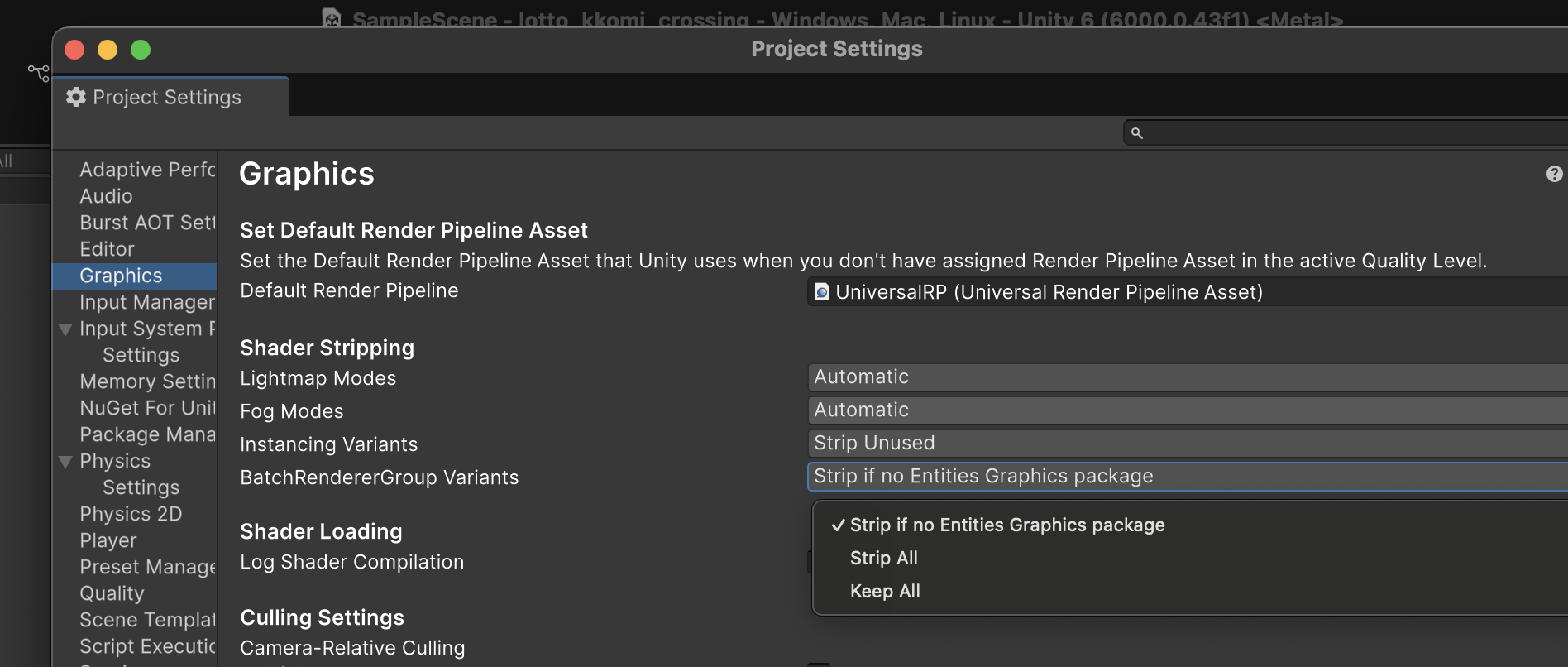Open help for Graphics settings
Screen dimensions: 1568x667
point(1554,174)
